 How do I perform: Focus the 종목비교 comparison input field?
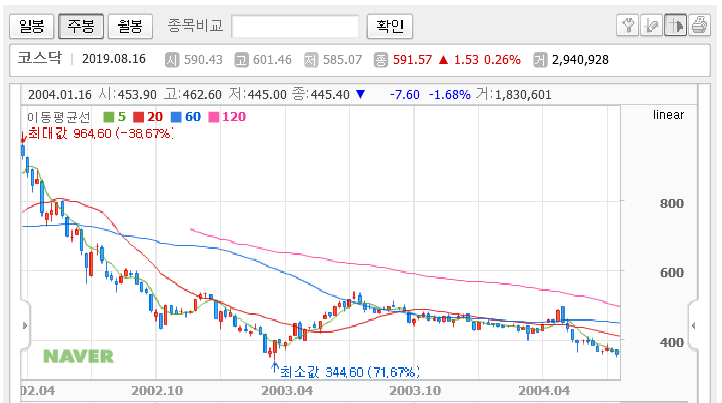tap(295, 26)
